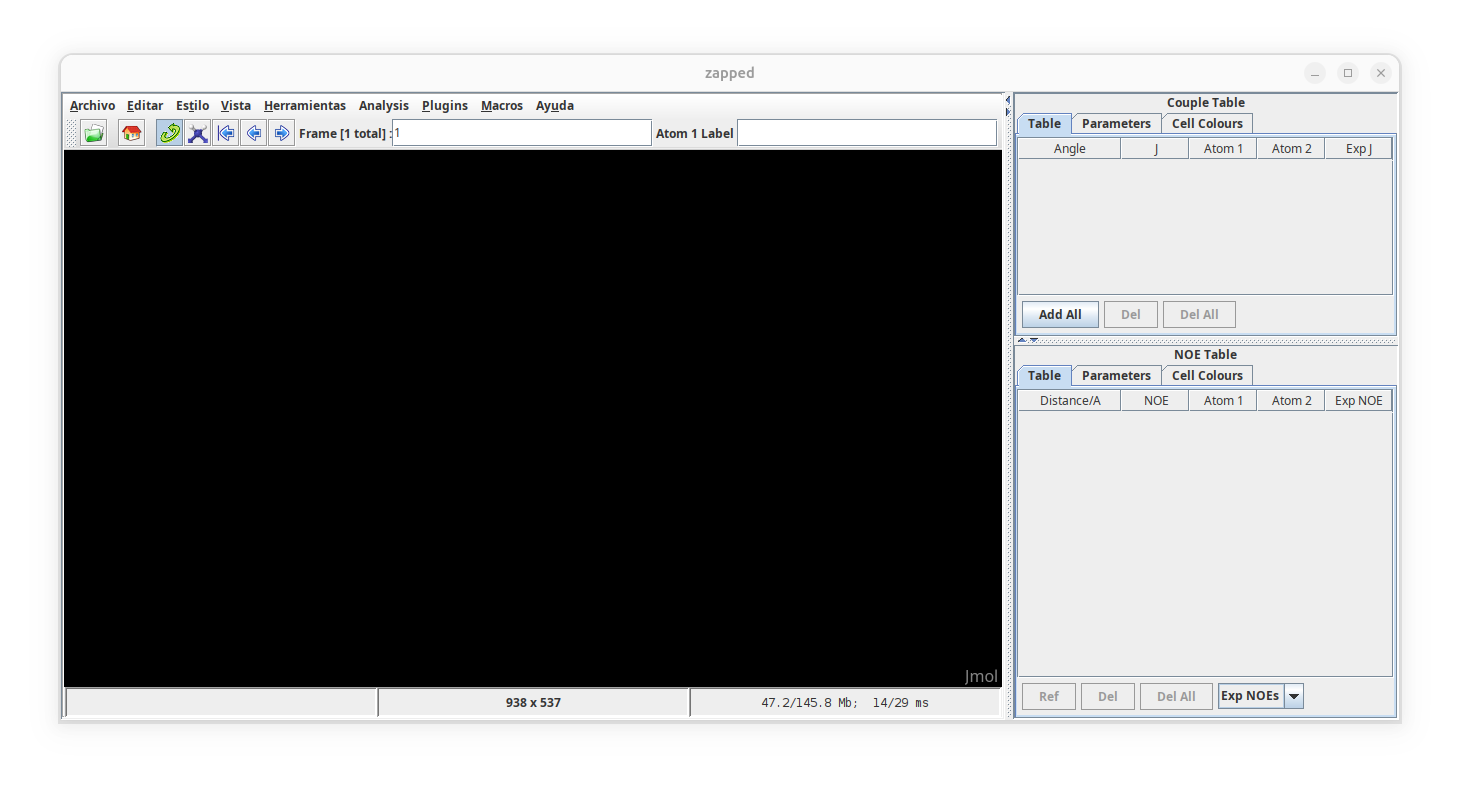
Task: Switch to NOE Table Parameters tab
Action: pyautogui.click(x=1116, y=375)
